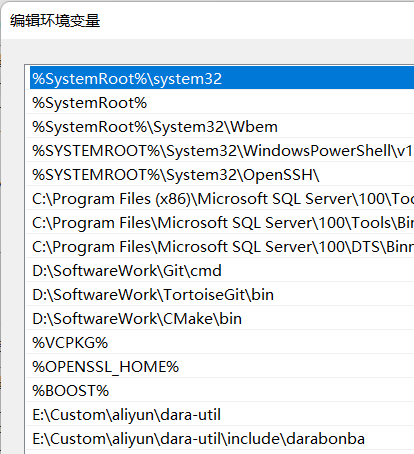Screen dimensions: 414x454
Task: Pick the %VCPKG% variable entry
Action: [220, 342]
